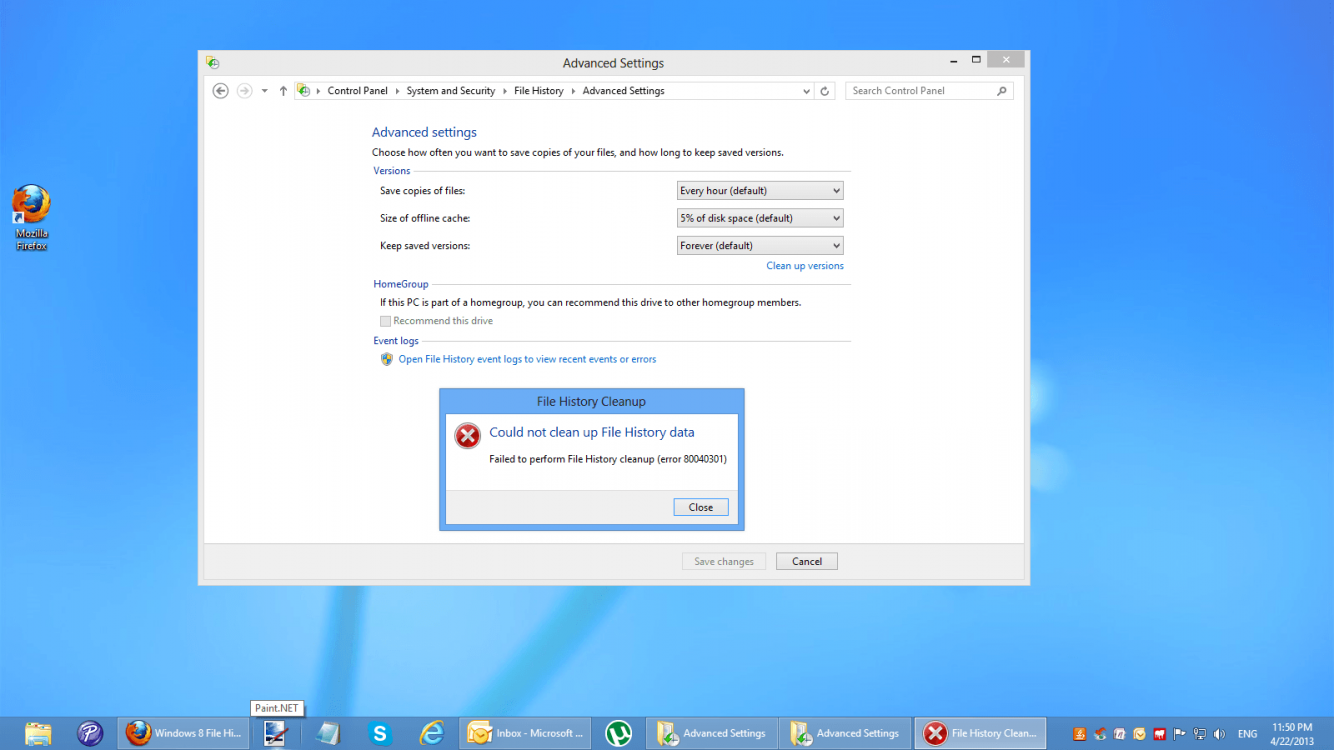Expand chevron after File History breadcrumb
The height and width of the screenshot is (750, 1334).
tap(573, 91)
